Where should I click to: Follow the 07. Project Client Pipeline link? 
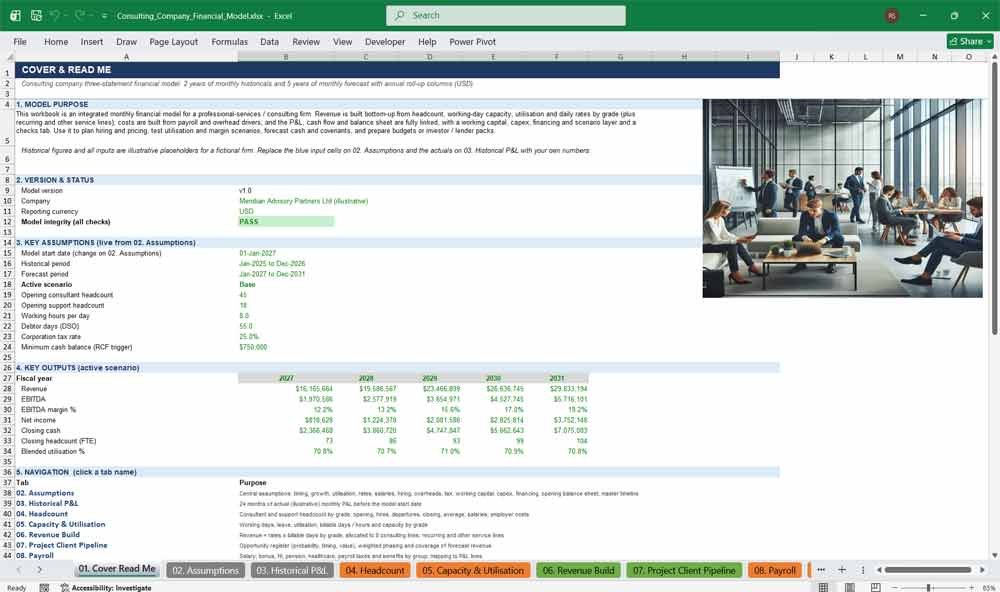tap(61, 545)
